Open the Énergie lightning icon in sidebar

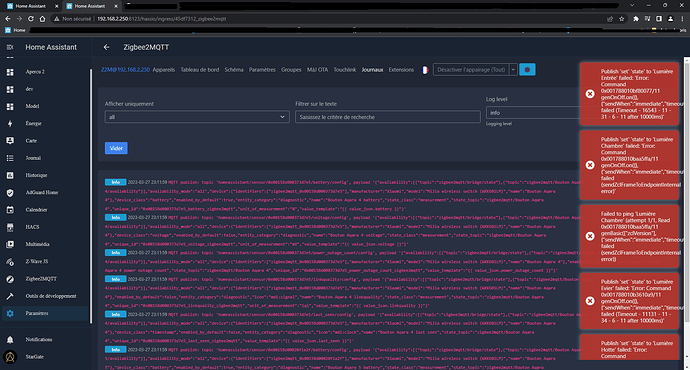[x=10, y=124]
